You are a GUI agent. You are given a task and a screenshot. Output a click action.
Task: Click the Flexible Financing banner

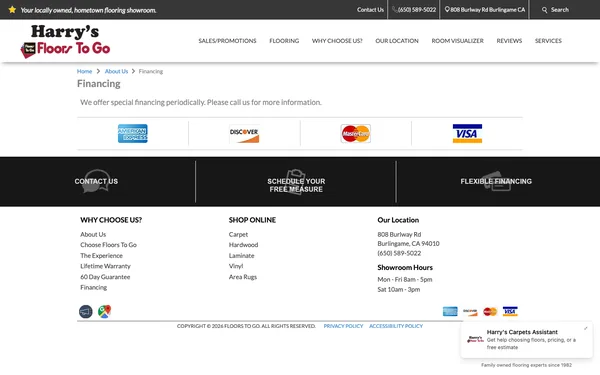[x=496, y=181]
